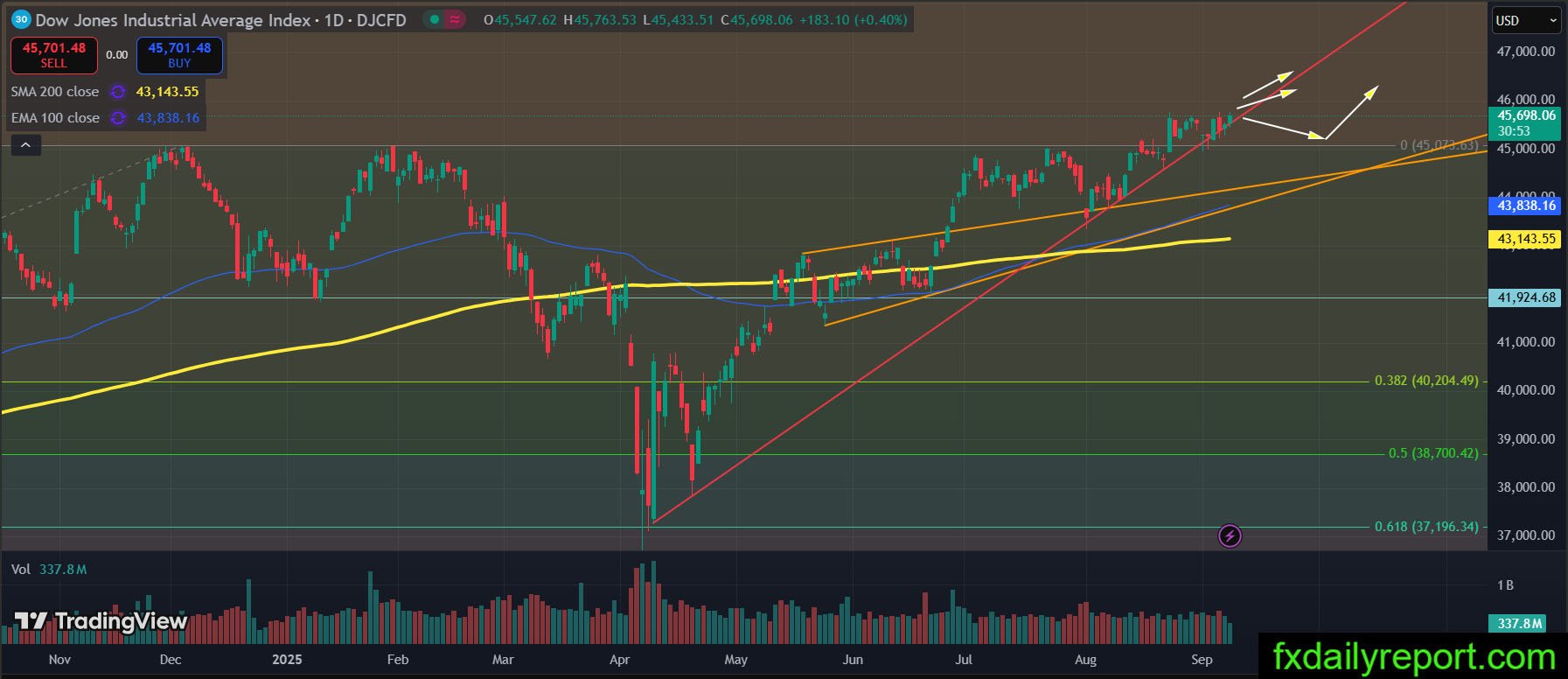Click the blue 43,838.16 EMA label on price axis
Screen dimensions: 1568x679
tap(1526, 206)
